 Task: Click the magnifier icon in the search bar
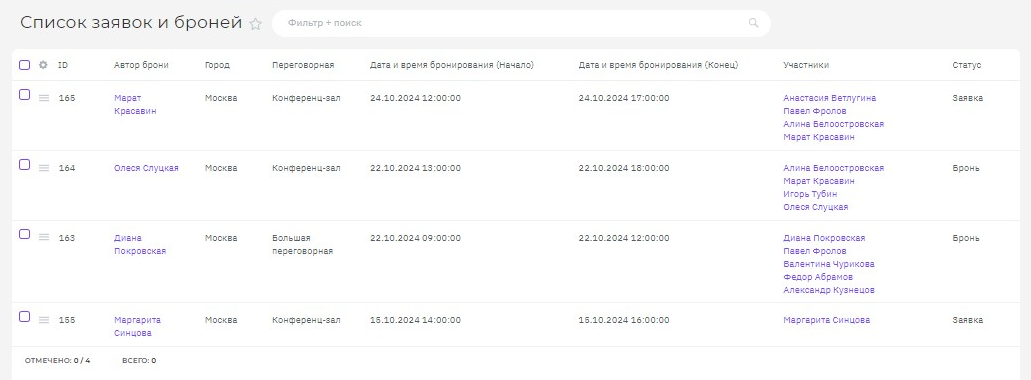(754, 23)
